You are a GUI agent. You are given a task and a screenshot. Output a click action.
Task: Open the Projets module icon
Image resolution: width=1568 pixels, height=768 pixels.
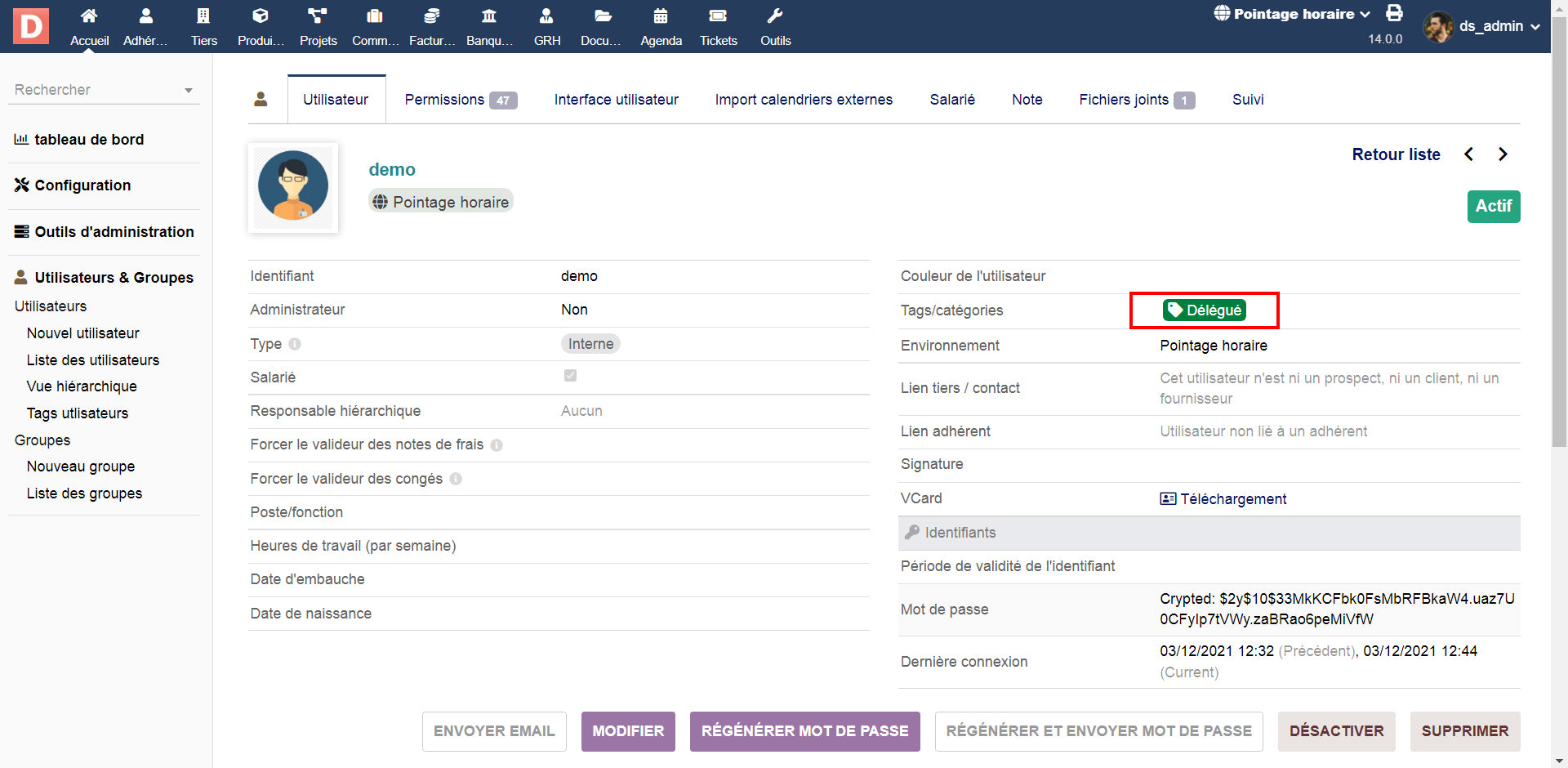pos(318,16)
